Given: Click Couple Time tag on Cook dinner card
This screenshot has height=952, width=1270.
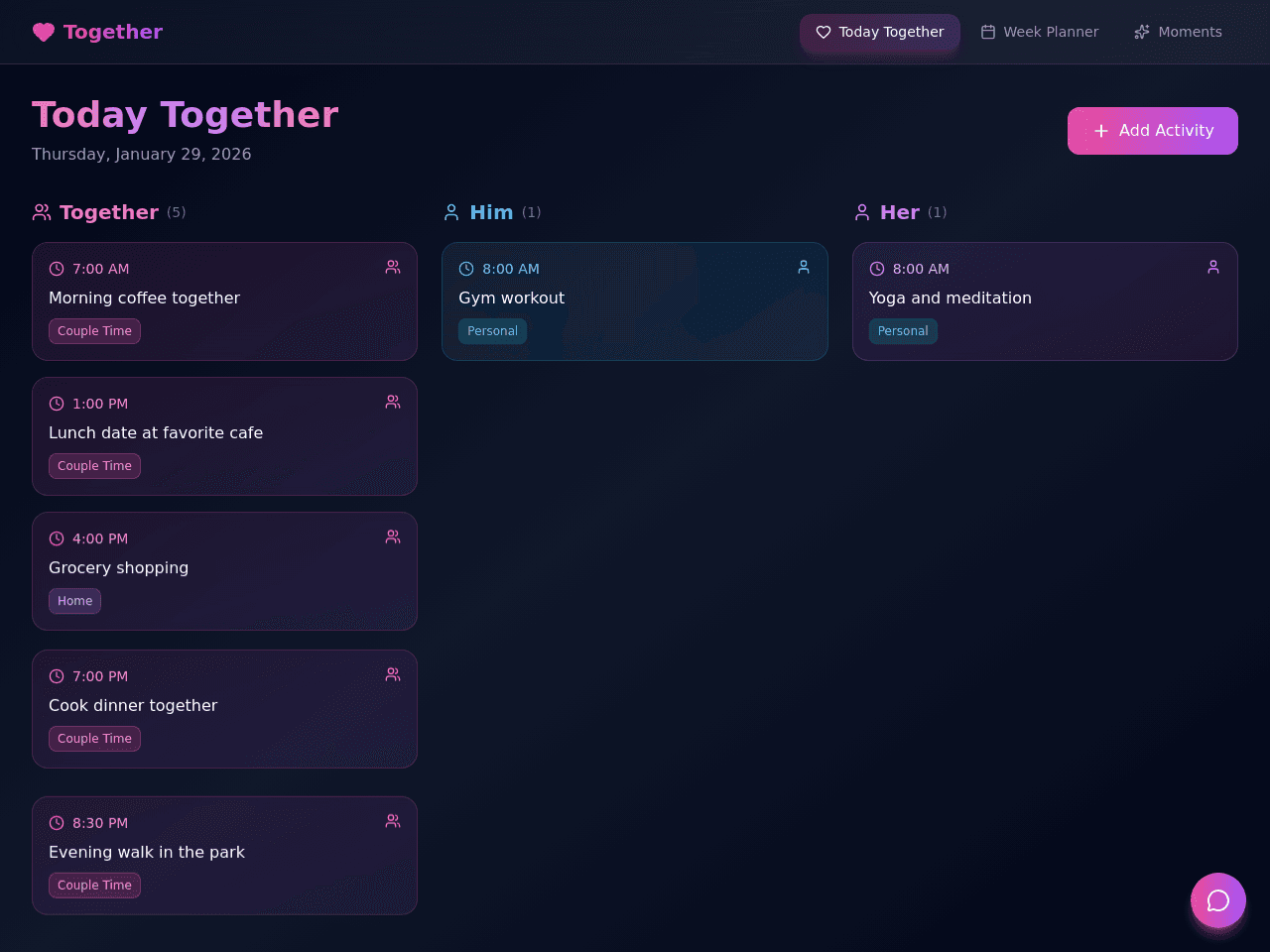Looking at the screenshot, I should click(x=94, y=739).
